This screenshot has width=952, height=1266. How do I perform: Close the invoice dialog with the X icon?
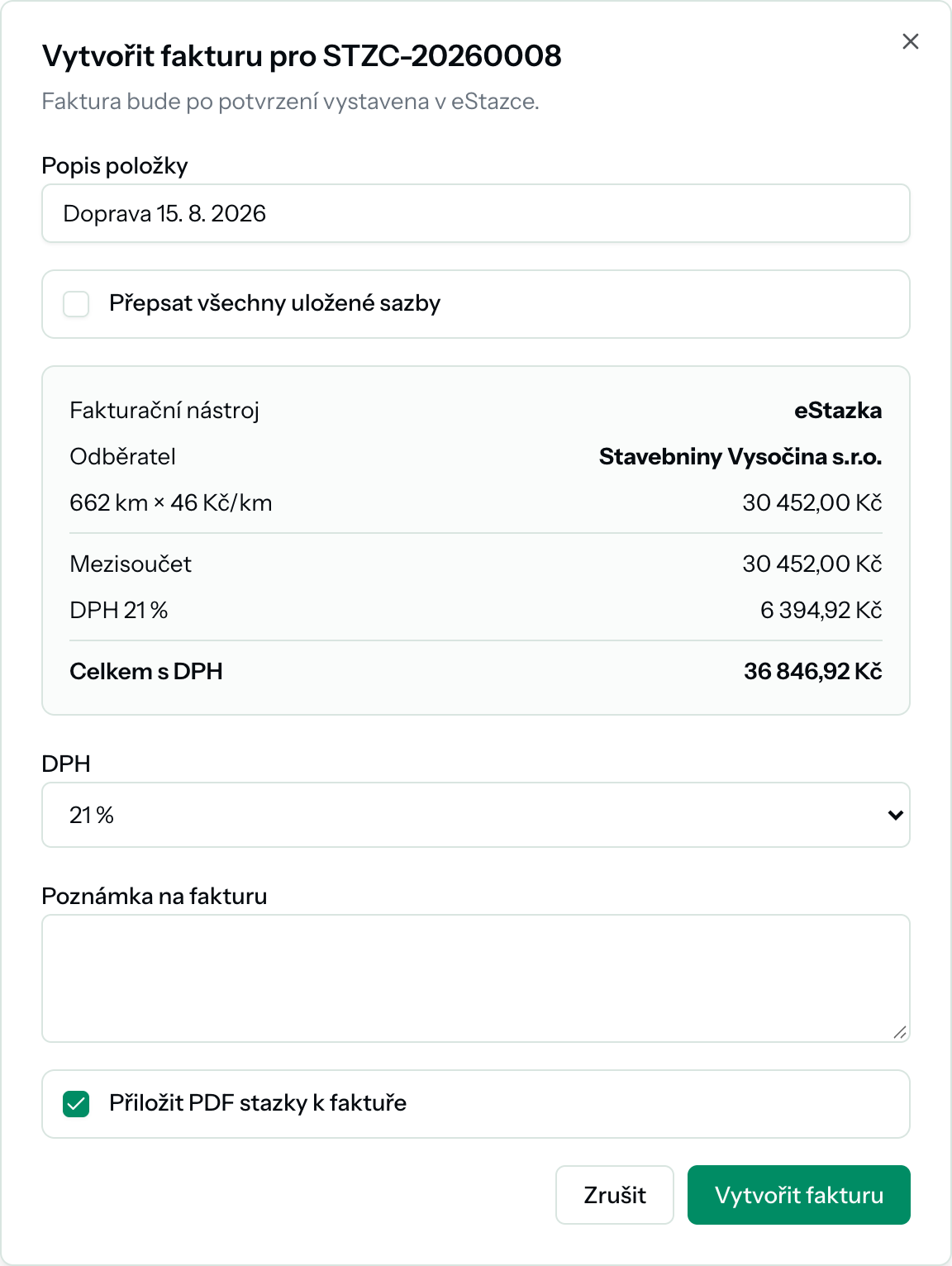point(911,41)
